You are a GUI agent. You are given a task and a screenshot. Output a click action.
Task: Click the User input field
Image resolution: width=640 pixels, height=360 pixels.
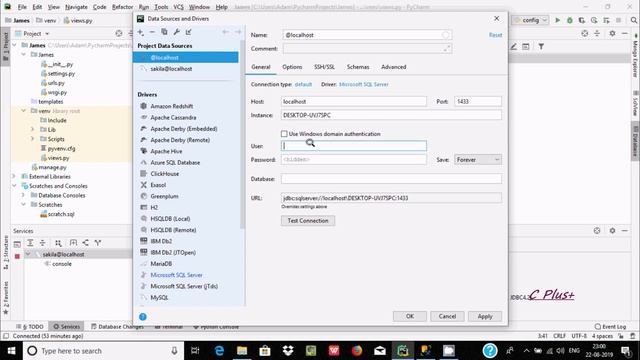[353, 146]
